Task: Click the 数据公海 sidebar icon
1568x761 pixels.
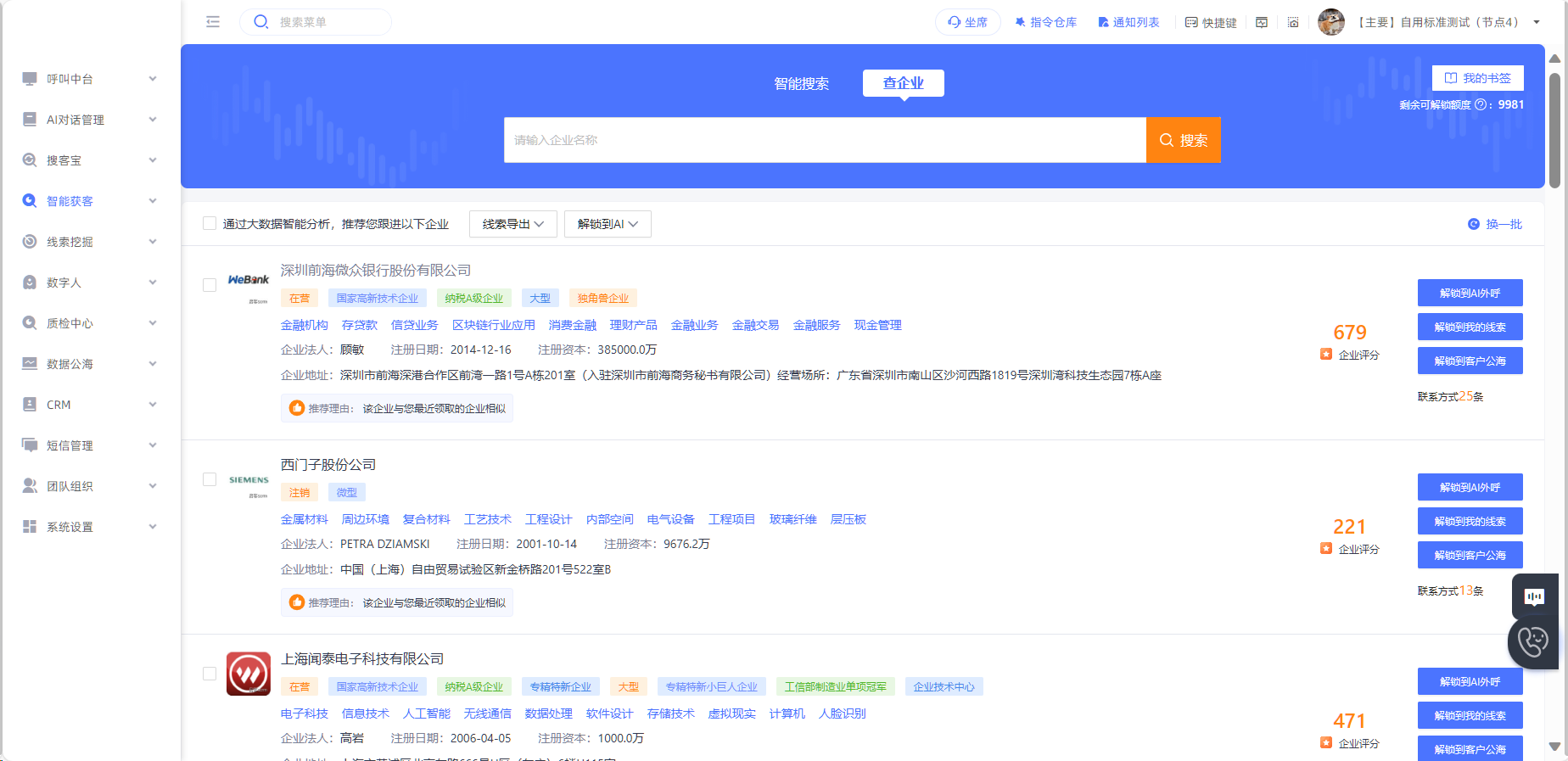Action: [30, 364]
